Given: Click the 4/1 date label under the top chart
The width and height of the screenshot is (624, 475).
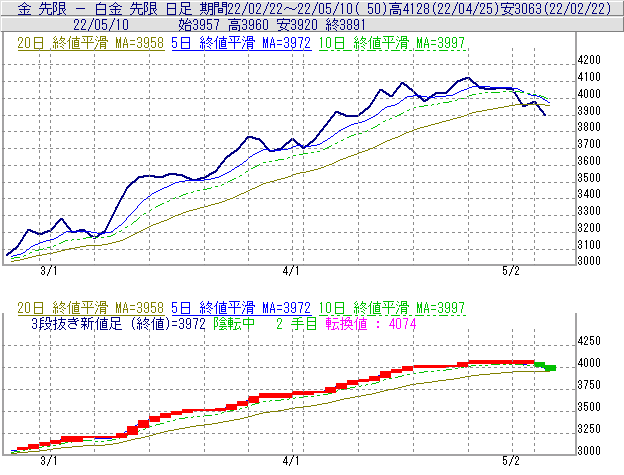Looking at the screenshot, I should pyautogui.click(x=291, y=271).
